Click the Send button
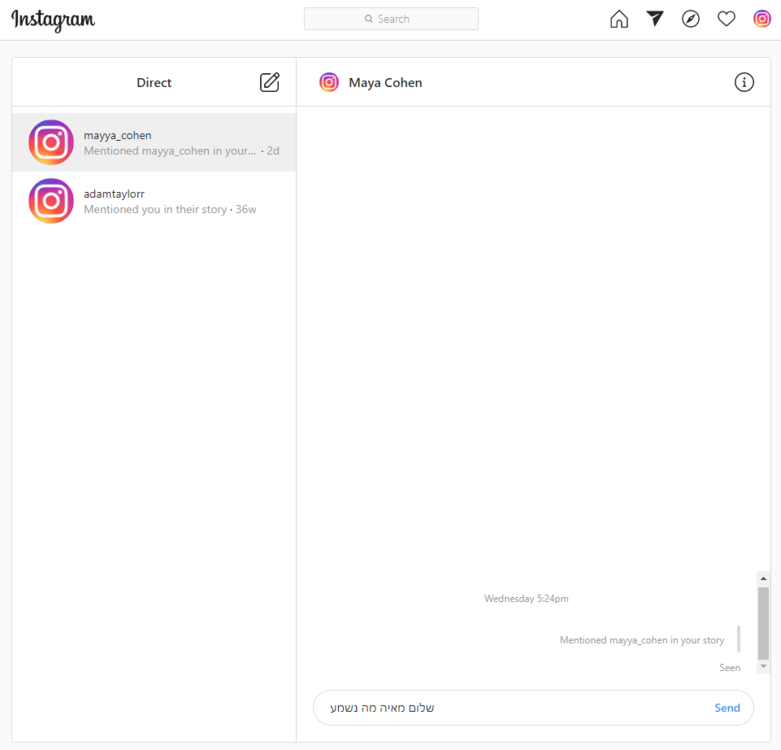Screen dimensions: 781x750 click(727, 708)
